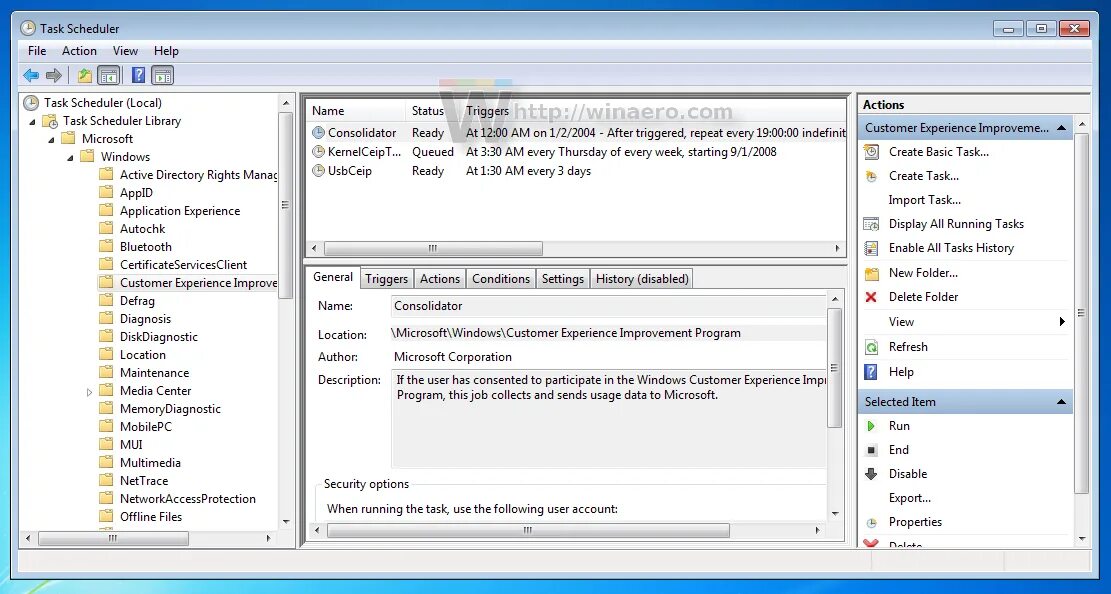This screenshot has width=1111, height=594.
Task: Switch to the Conditions tab
Action: pos(501,279)
